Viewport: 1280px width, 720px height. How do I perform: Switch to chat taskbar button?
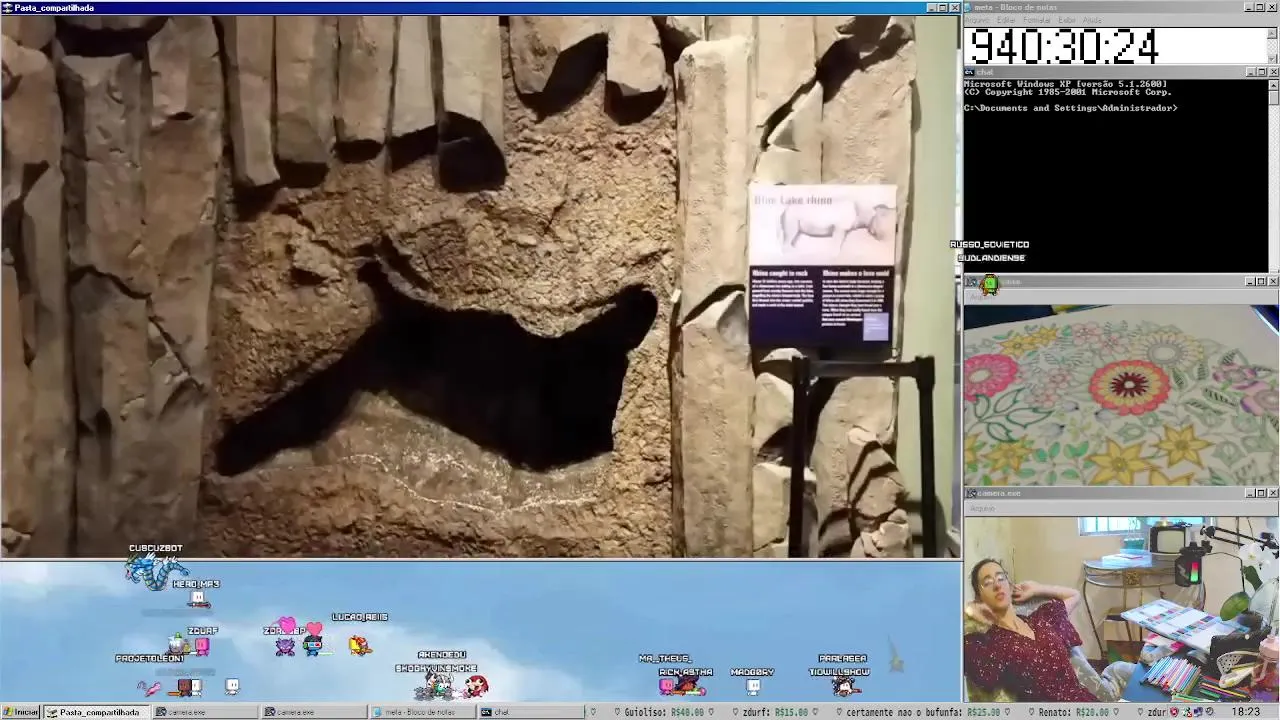coord(530,712)
